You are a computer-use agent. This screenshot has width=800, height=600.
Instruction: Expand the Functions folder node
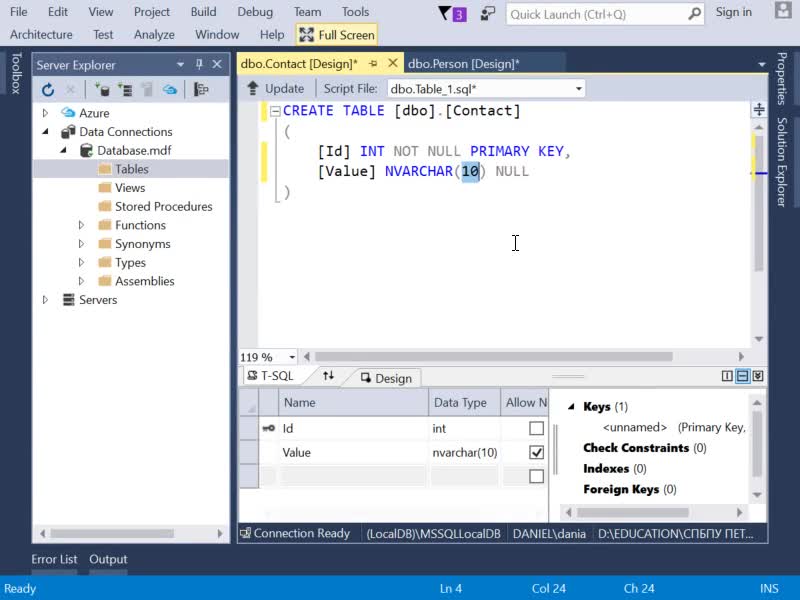point(81,225)
